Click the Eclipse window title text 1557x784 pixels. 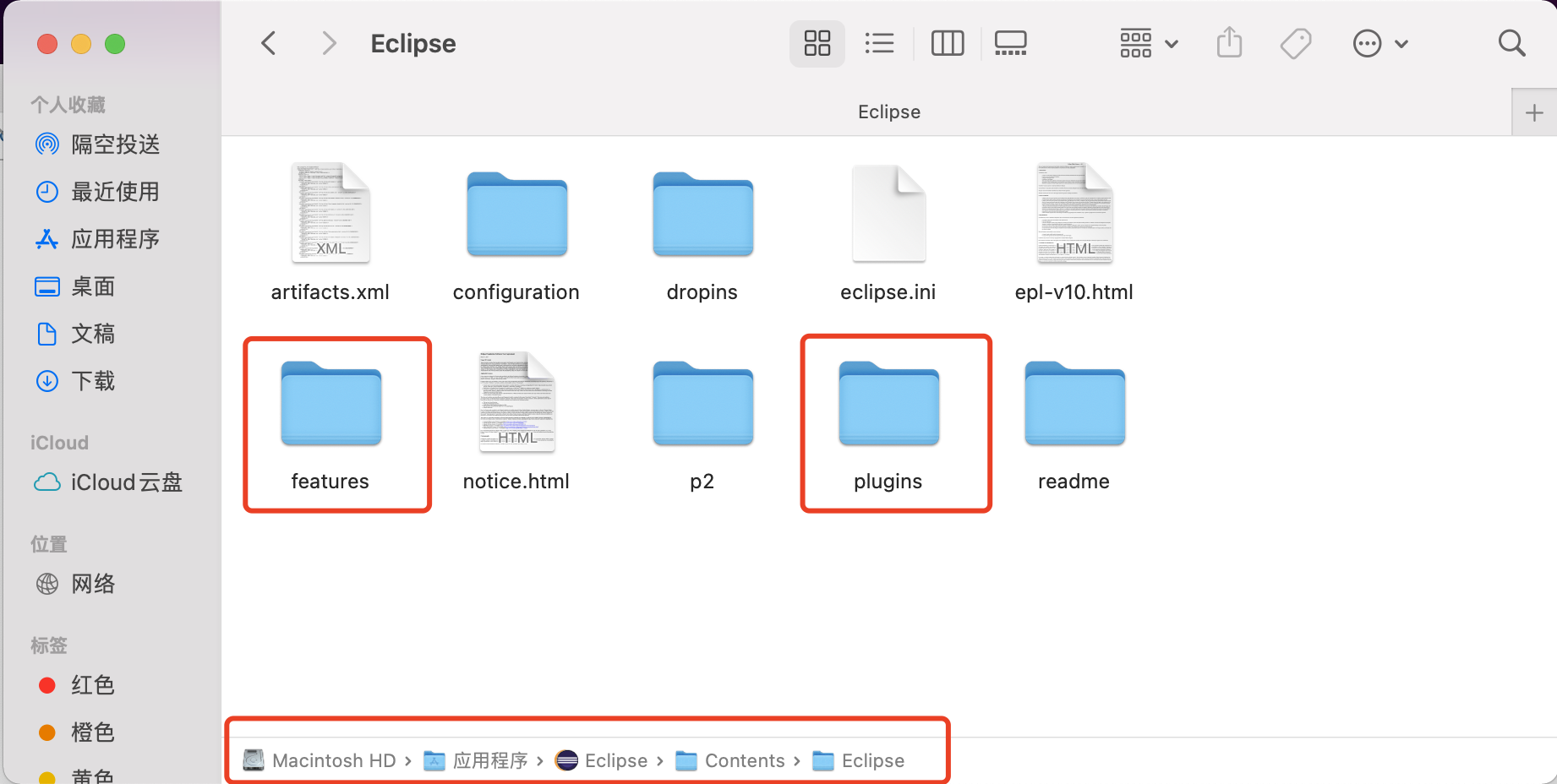pyautogui.click(x=413, y=43)
